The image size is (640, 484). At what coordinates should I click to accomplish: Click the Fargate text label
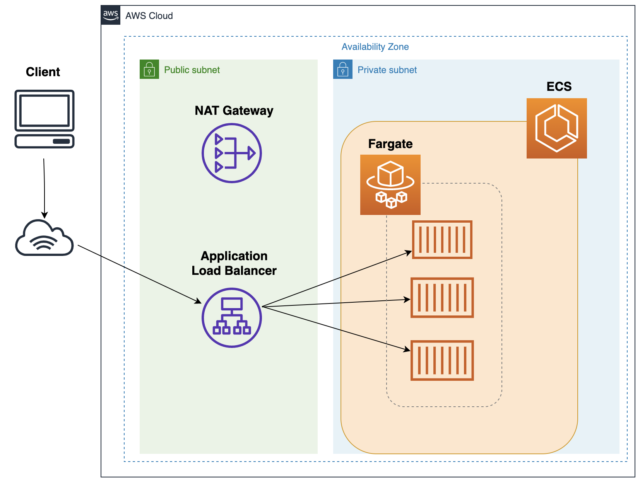pyautogui.click(x=390, y=144)
